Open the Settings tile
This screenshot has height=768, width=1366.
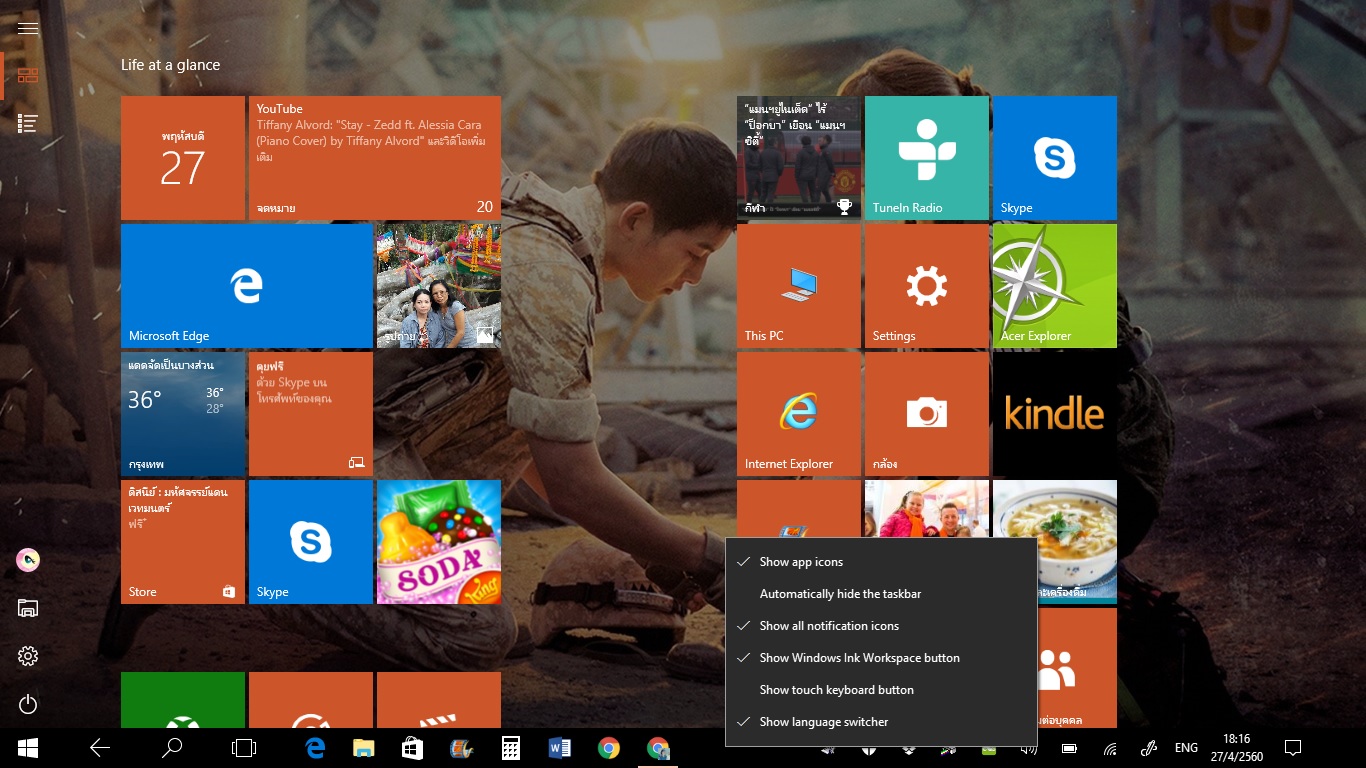pos(927,286)
